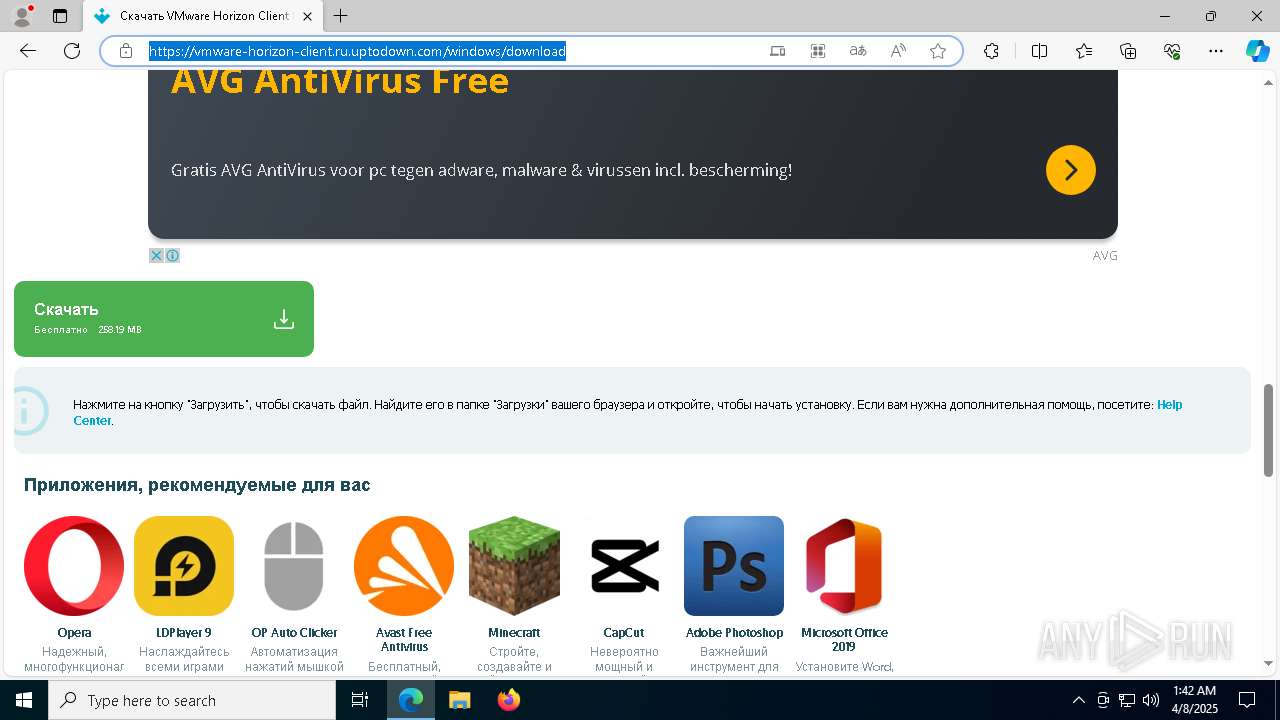Open the notification center
This screenshot has width=1280, height=720.
pyautogui.click(x=1247, y=700)
